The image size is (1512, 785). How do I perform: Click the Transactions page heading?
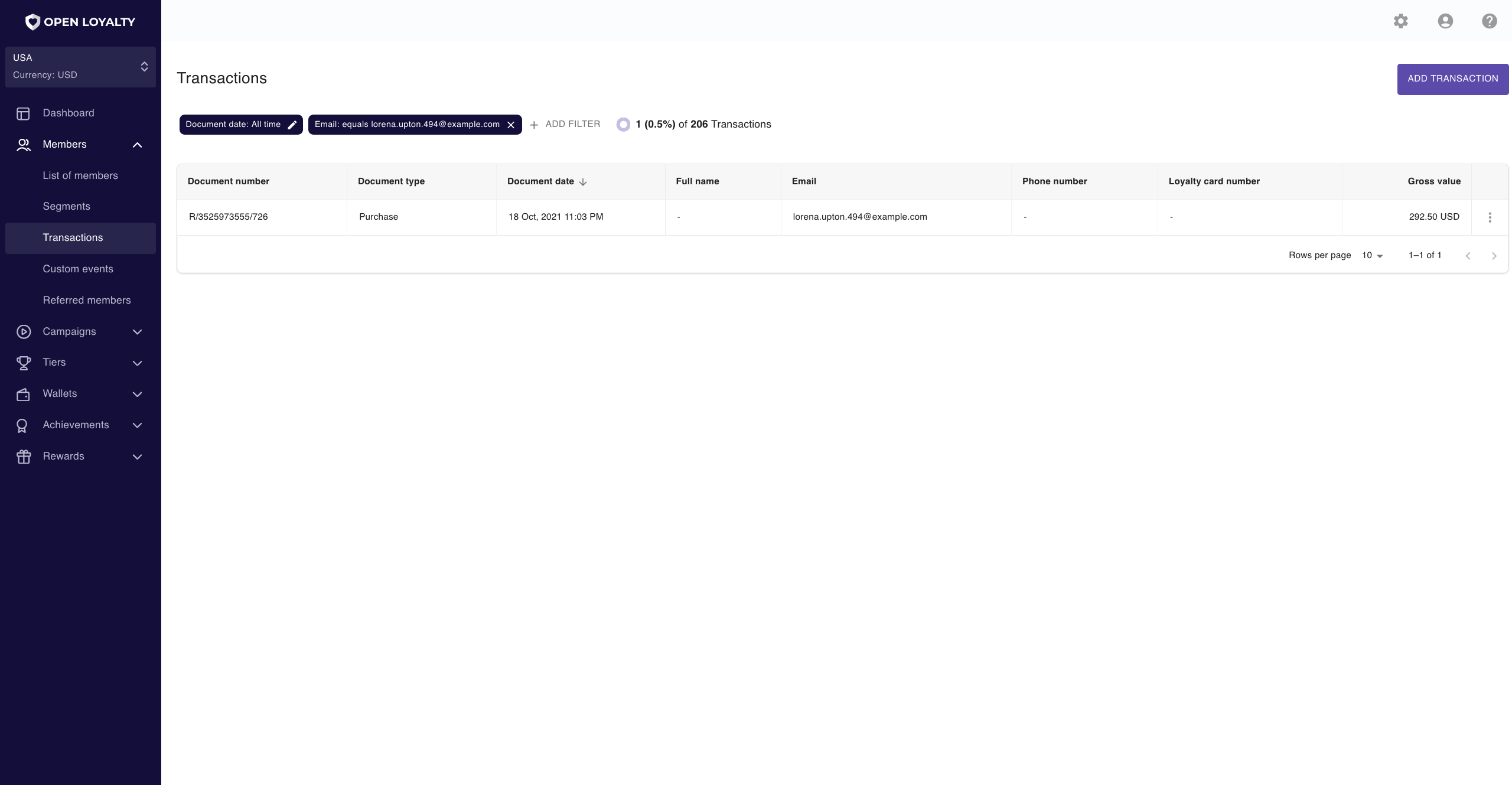click(x=221, y=79)
